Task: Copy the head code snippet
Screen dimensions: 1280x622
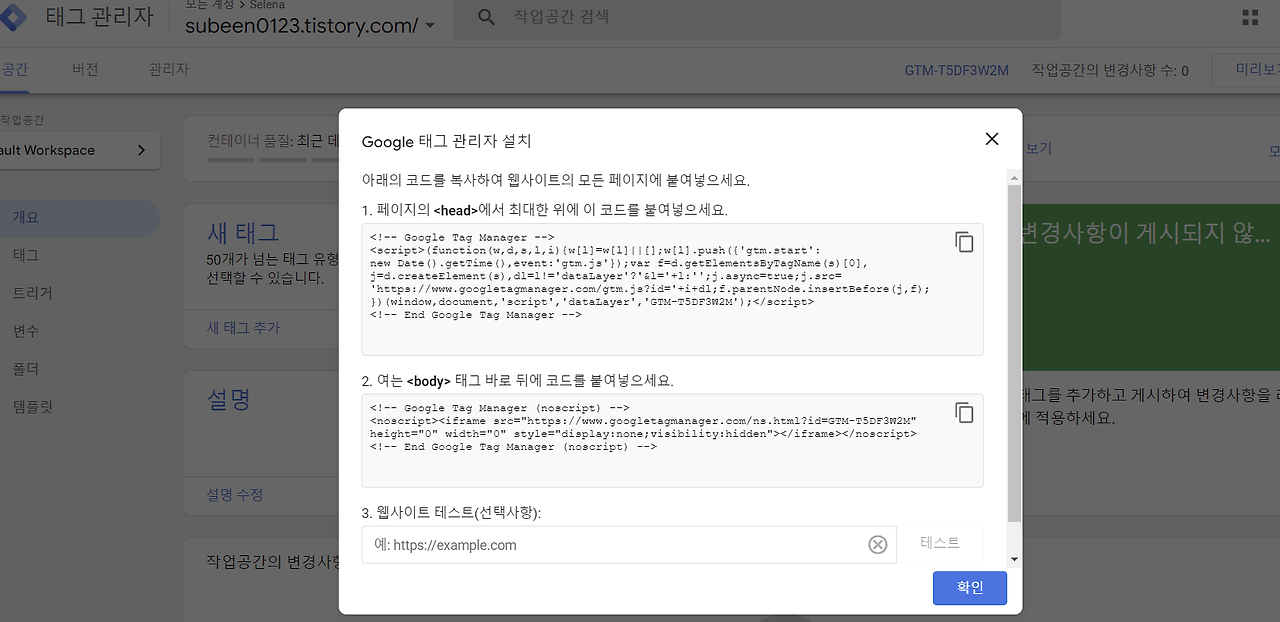Action: click(x=964, y=242)
